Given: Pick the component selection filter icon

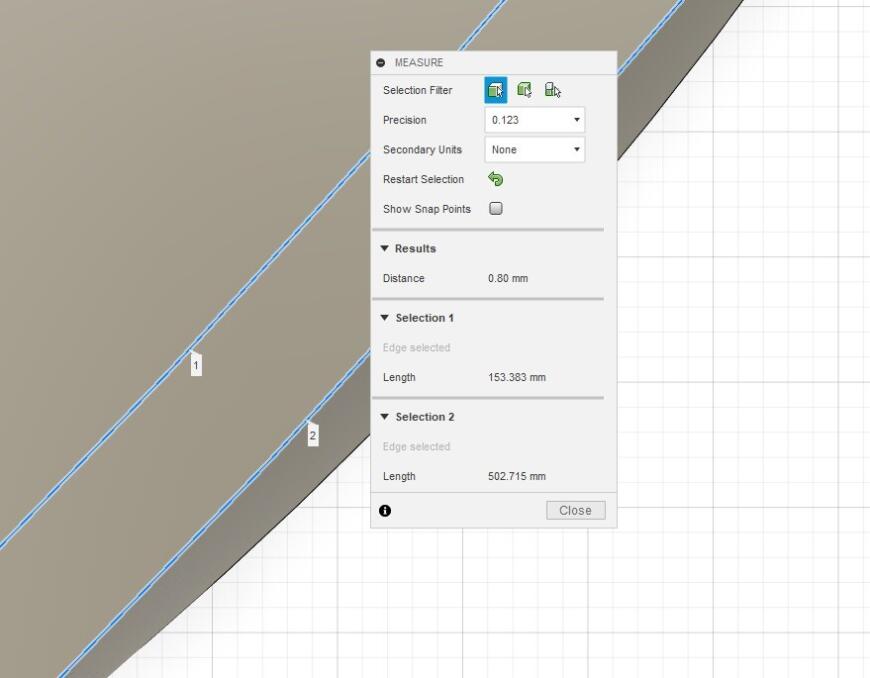Looking at the screenshot, I should coord(553,90).
